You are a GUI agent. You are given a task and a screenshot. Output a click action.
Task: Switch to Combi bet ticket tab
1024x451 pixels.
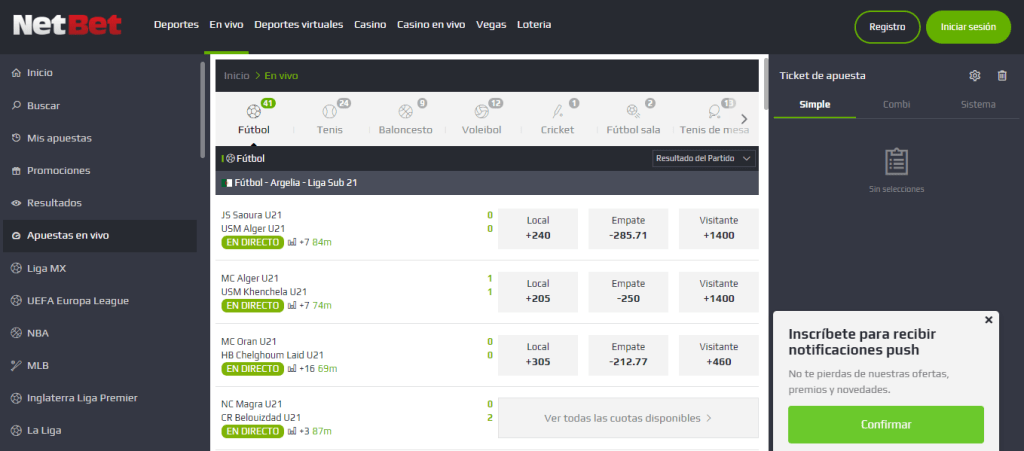coord(897,104)
